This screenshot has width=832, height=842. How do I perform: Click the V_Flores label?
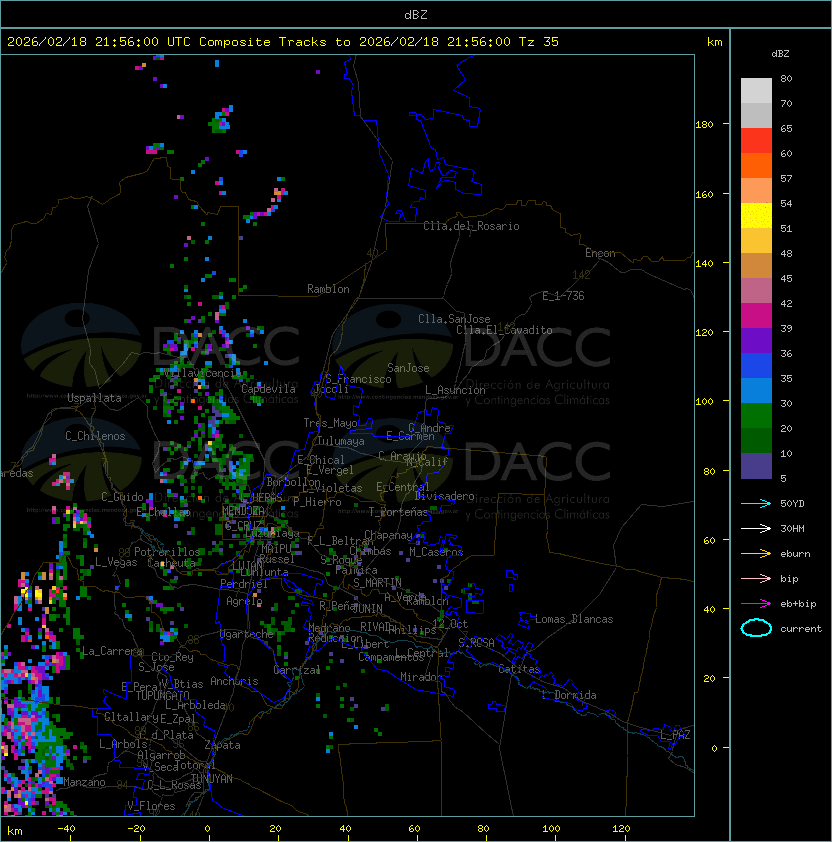point(151,806)
